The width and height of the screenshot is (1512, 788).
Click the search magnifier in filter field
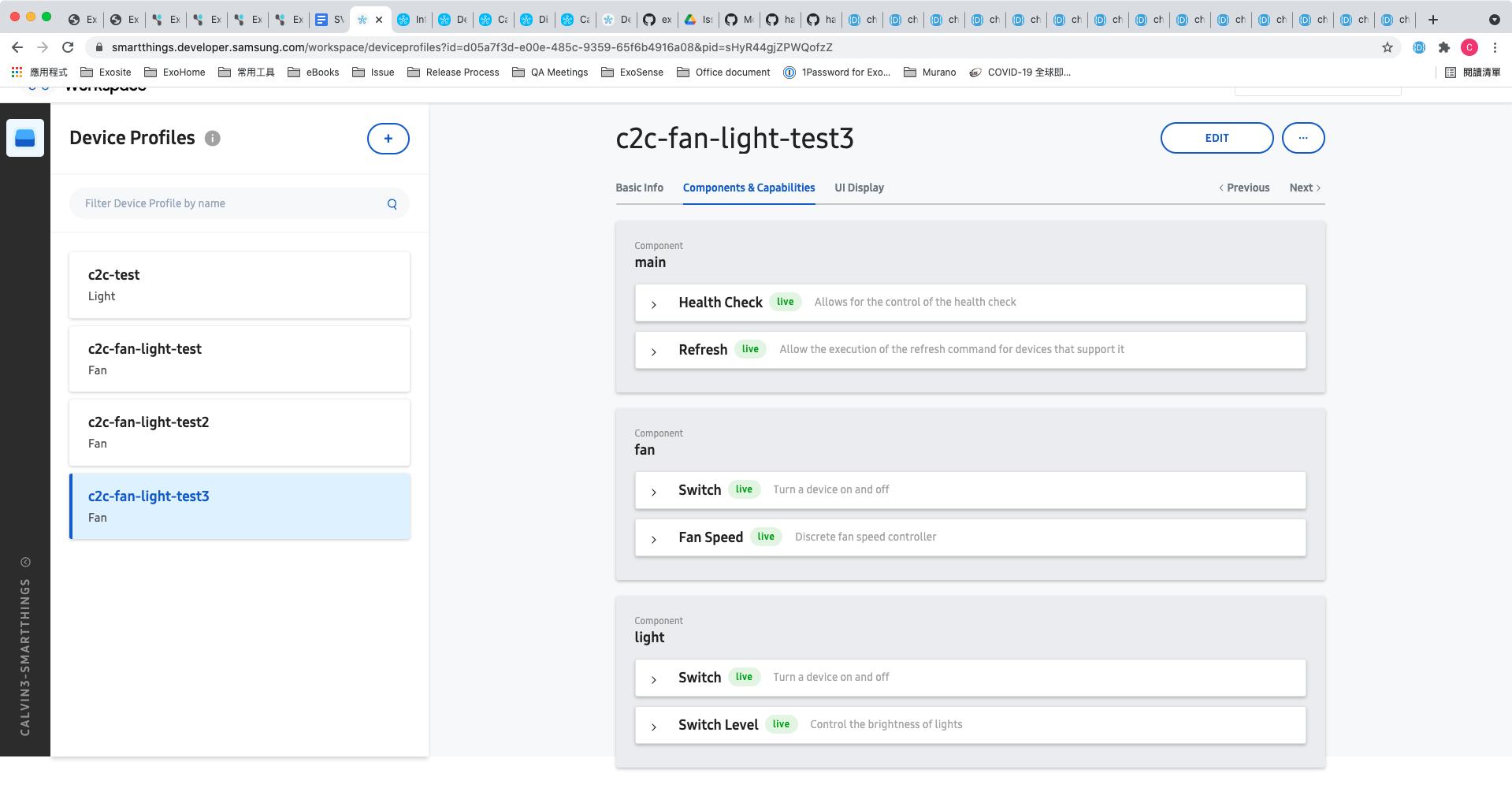[x=392, y=204]
